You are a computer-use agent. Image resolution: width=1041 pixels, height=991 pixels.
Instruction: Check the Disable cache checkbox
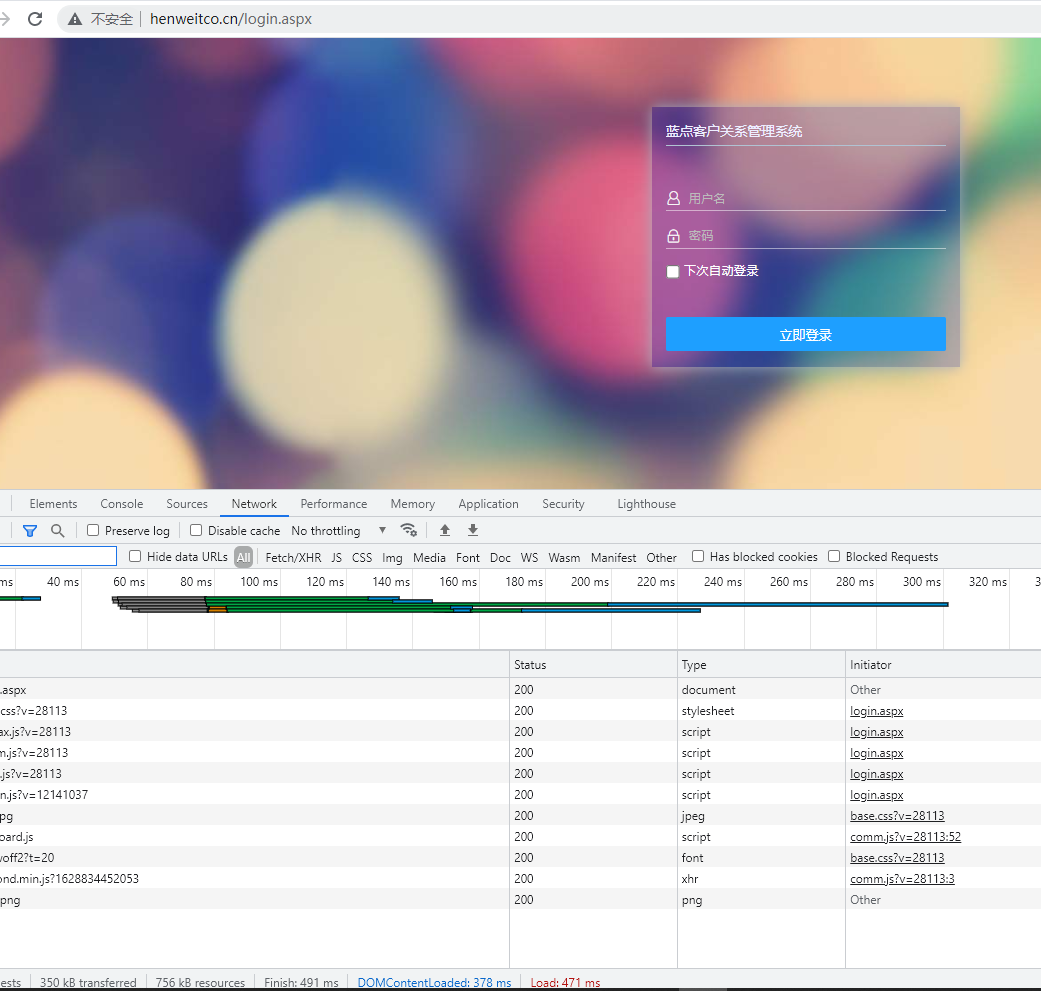click(x=196, y=531)
